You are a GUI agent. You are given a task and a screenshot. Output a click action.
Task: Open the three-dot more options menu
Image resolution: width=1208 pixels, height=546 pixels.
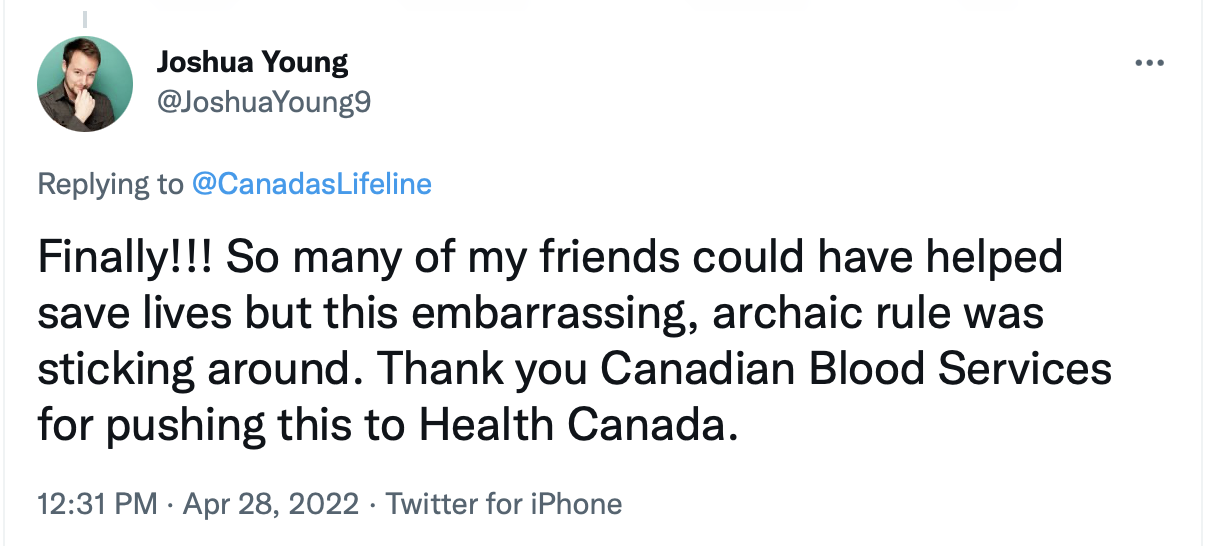(1149, 63)
